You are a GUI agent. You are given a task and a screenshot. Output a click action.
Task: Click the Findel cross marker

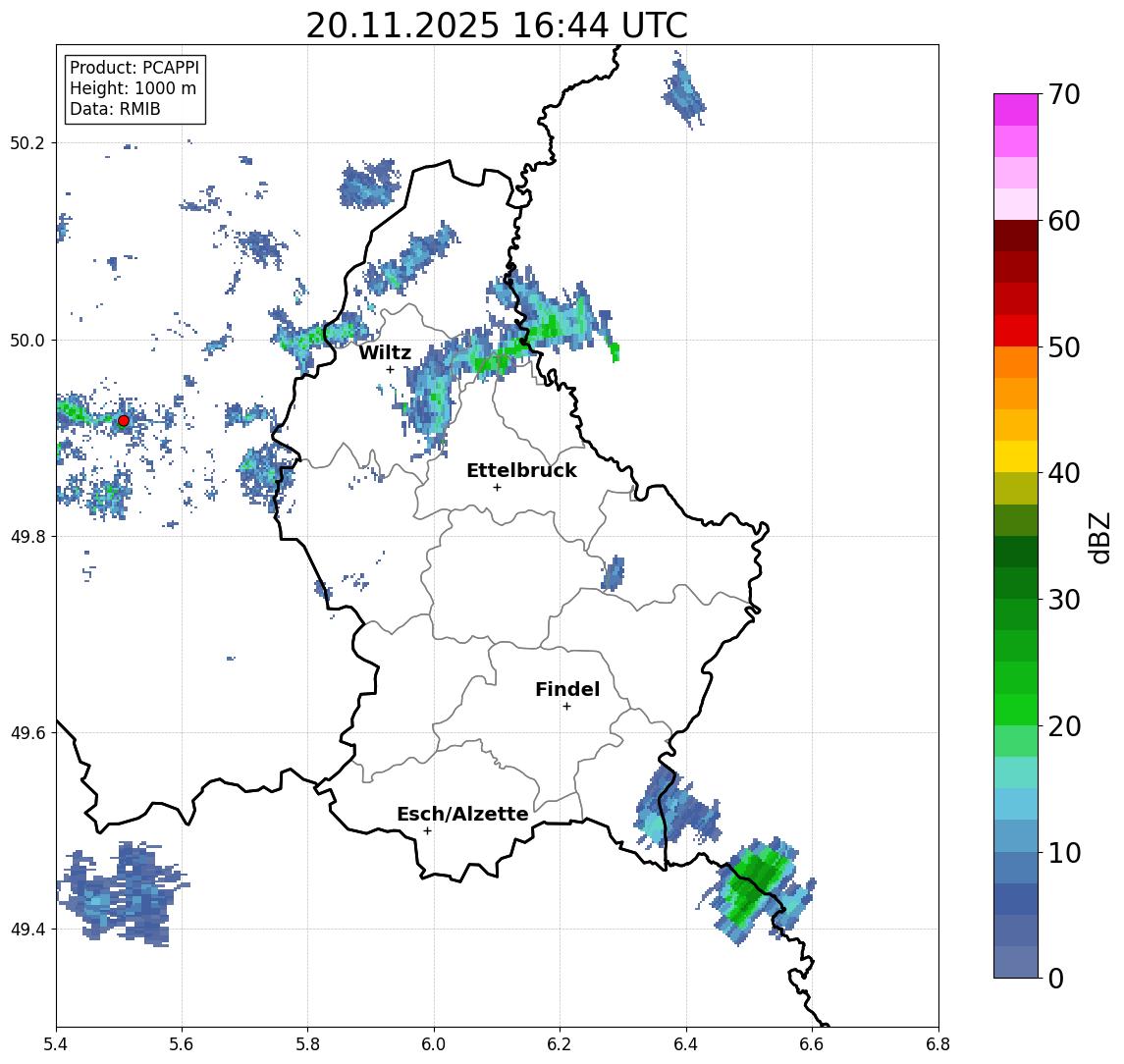click(x=566, y=707)
